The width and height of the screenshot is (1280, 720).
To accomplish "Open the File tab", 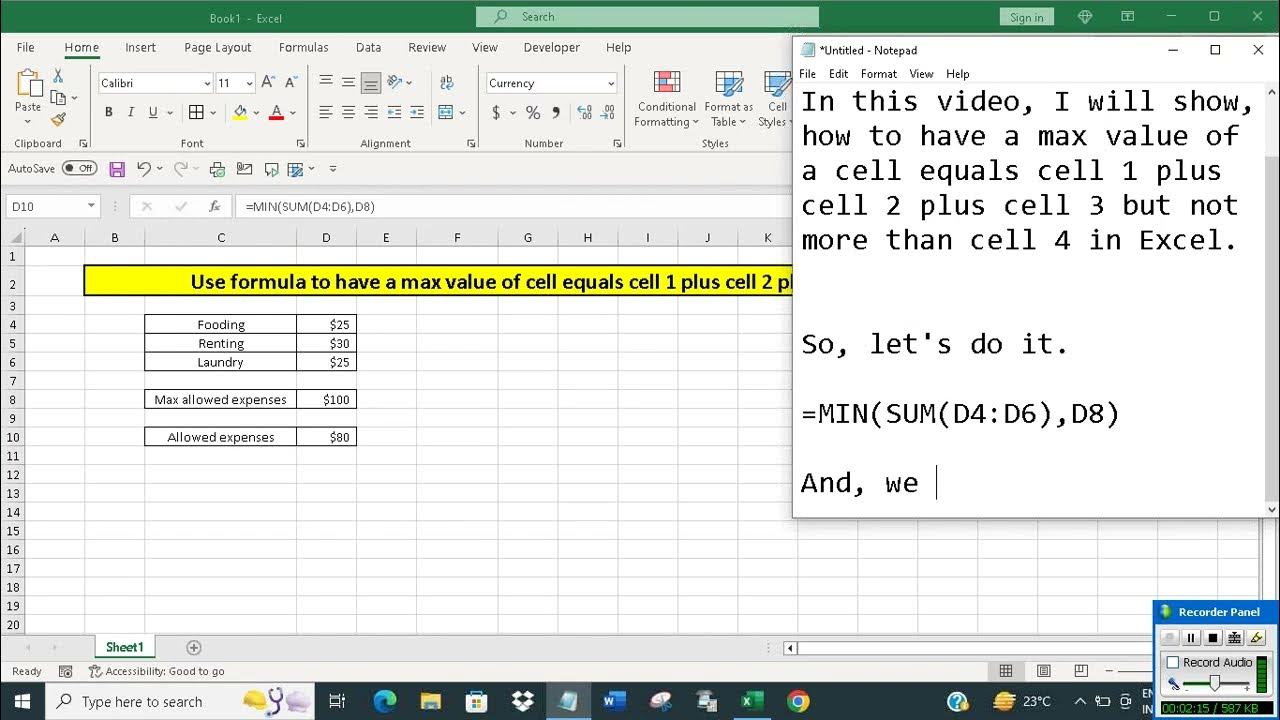I will pos(25,47).
